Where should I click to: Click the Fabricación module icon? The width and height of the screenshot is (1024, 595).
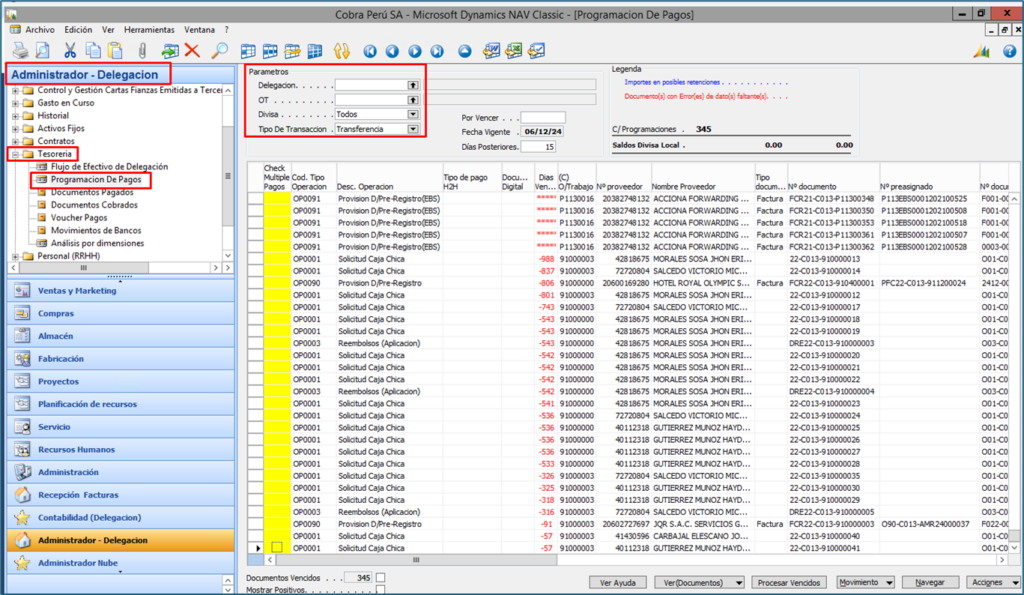point(22,359)
